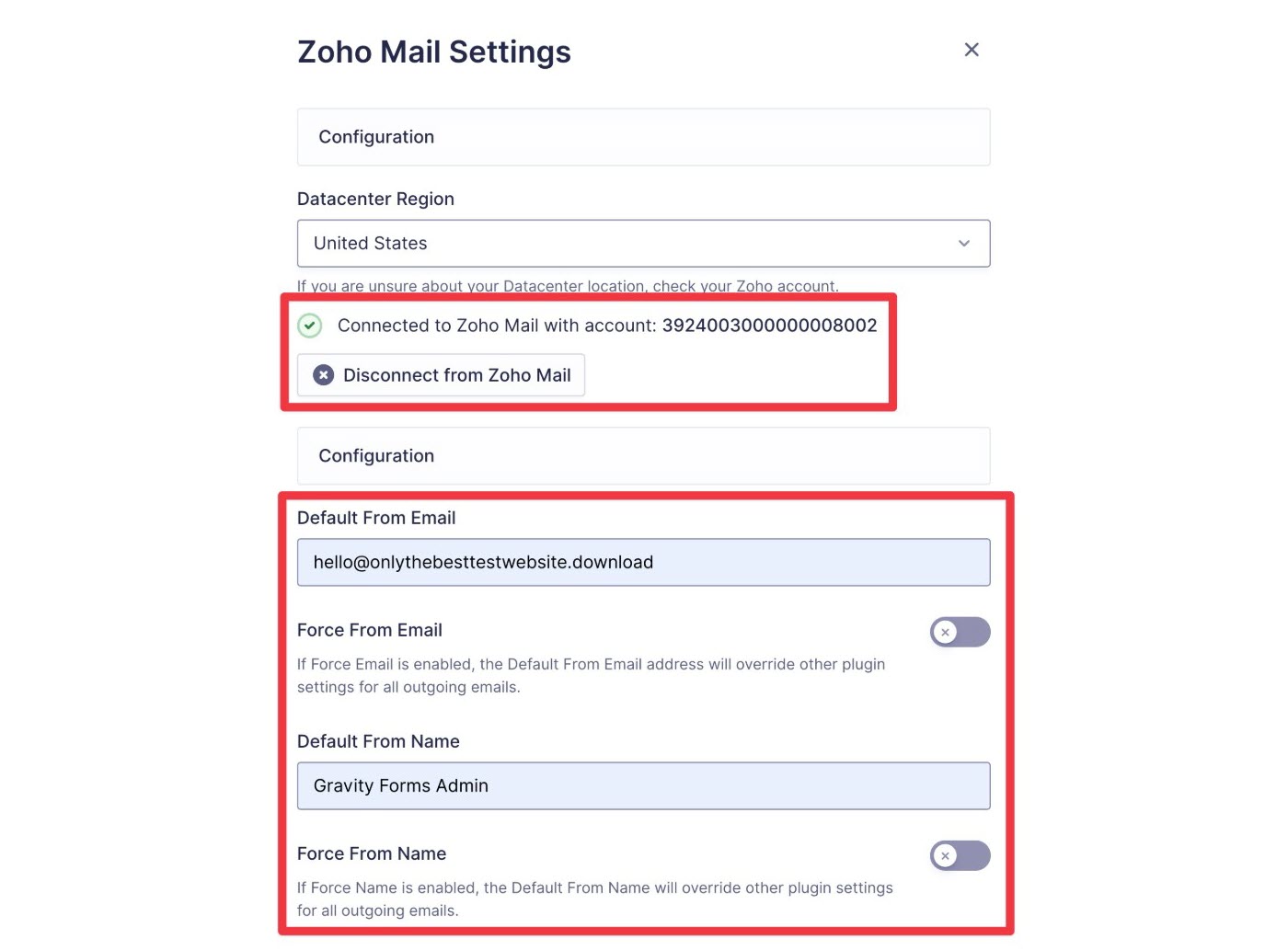
Task: Click the Force From Name label
Action: [372, 853]
